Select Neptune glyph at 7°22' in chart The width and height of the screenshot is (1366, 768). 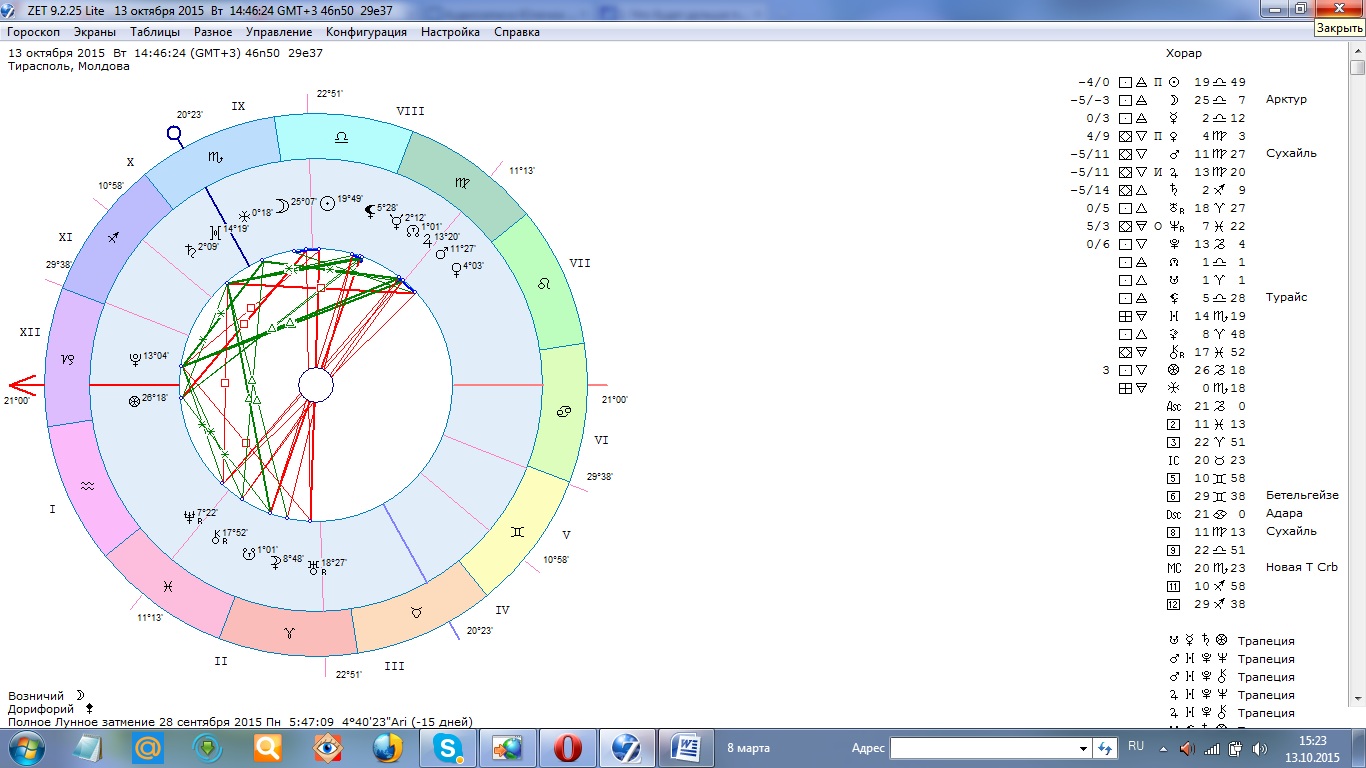coord(188,517)
